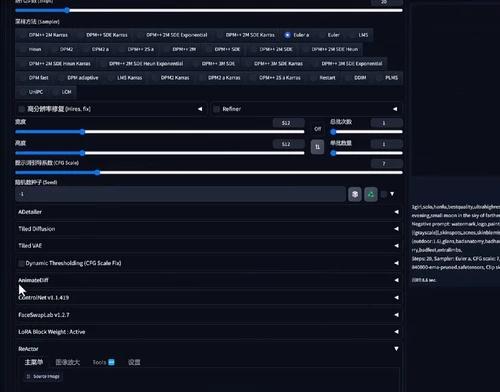Switch to ReActor main menu tab (主菜单)
The width and height of the screenshot is (500, 392).
pos(34,362)
